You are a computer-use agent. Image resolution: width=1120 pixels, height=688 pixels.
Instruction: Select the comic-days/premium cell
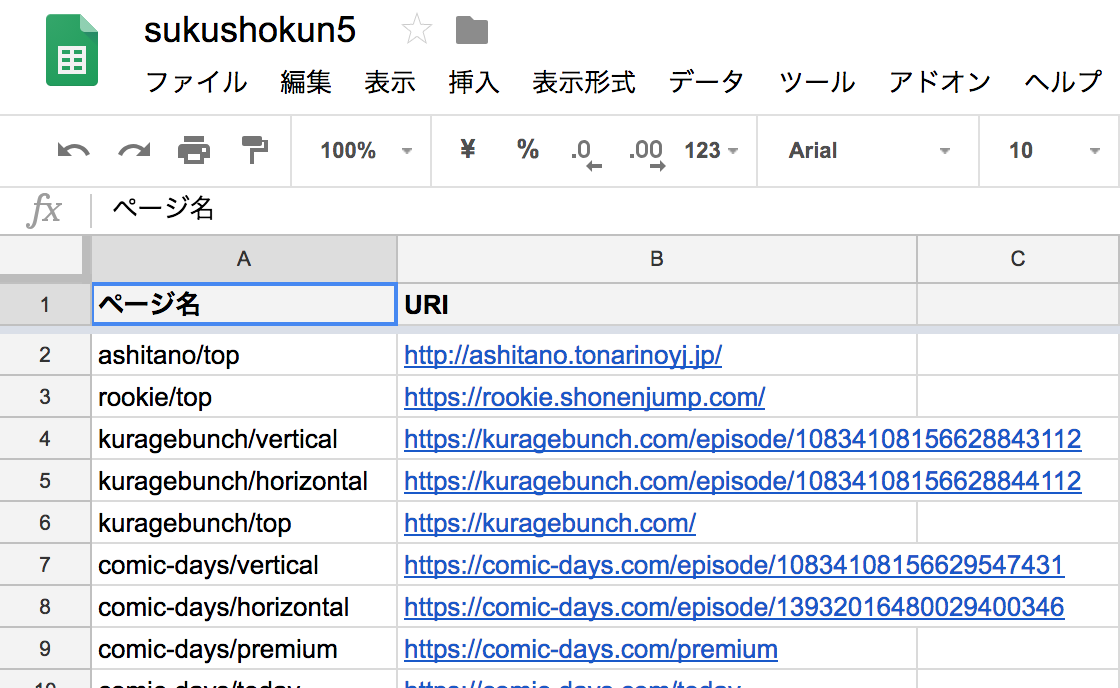(x=244, y=649)
